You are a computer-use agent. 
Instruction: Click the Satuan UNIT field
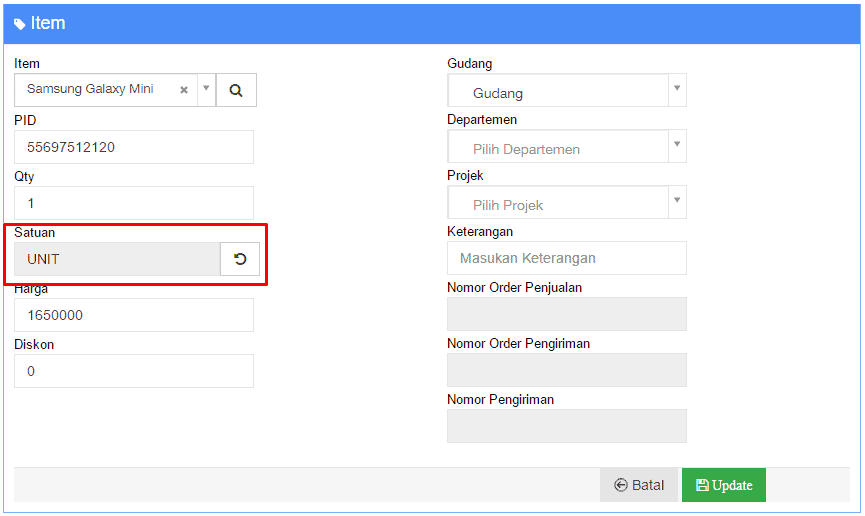click(118, 259)
